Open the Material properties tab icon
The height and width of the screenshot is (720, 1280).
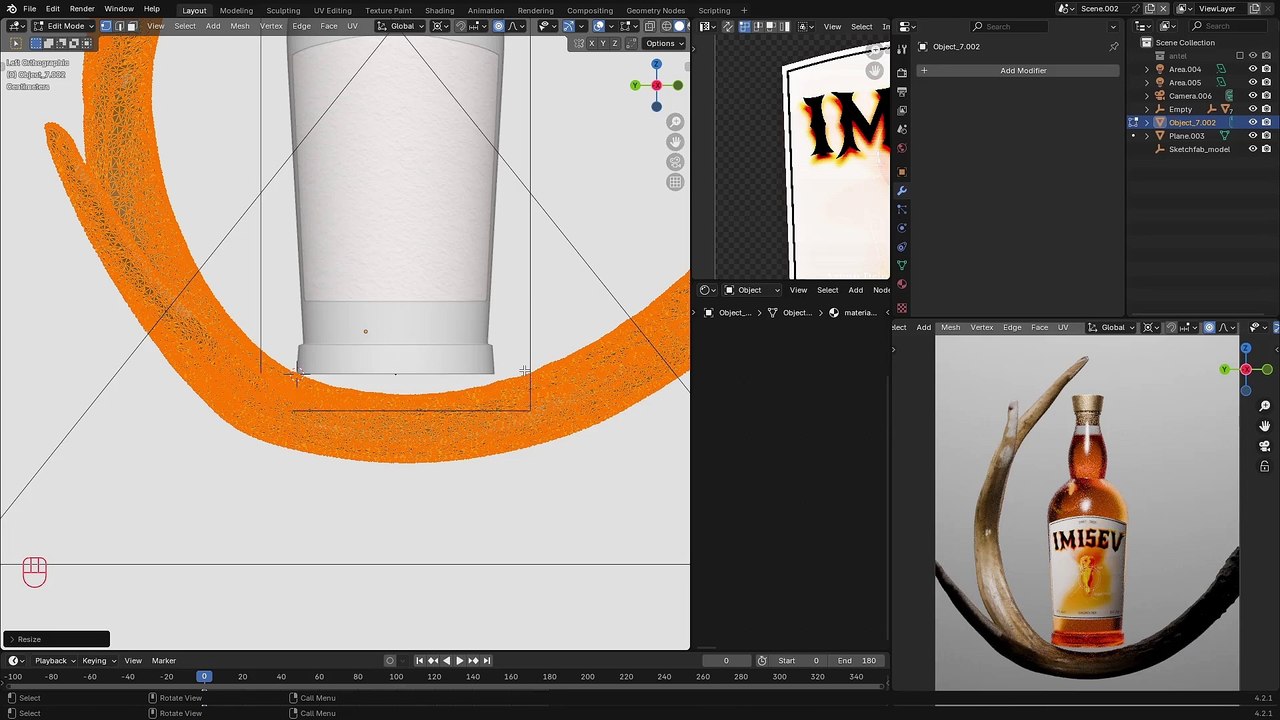point(901,285)
